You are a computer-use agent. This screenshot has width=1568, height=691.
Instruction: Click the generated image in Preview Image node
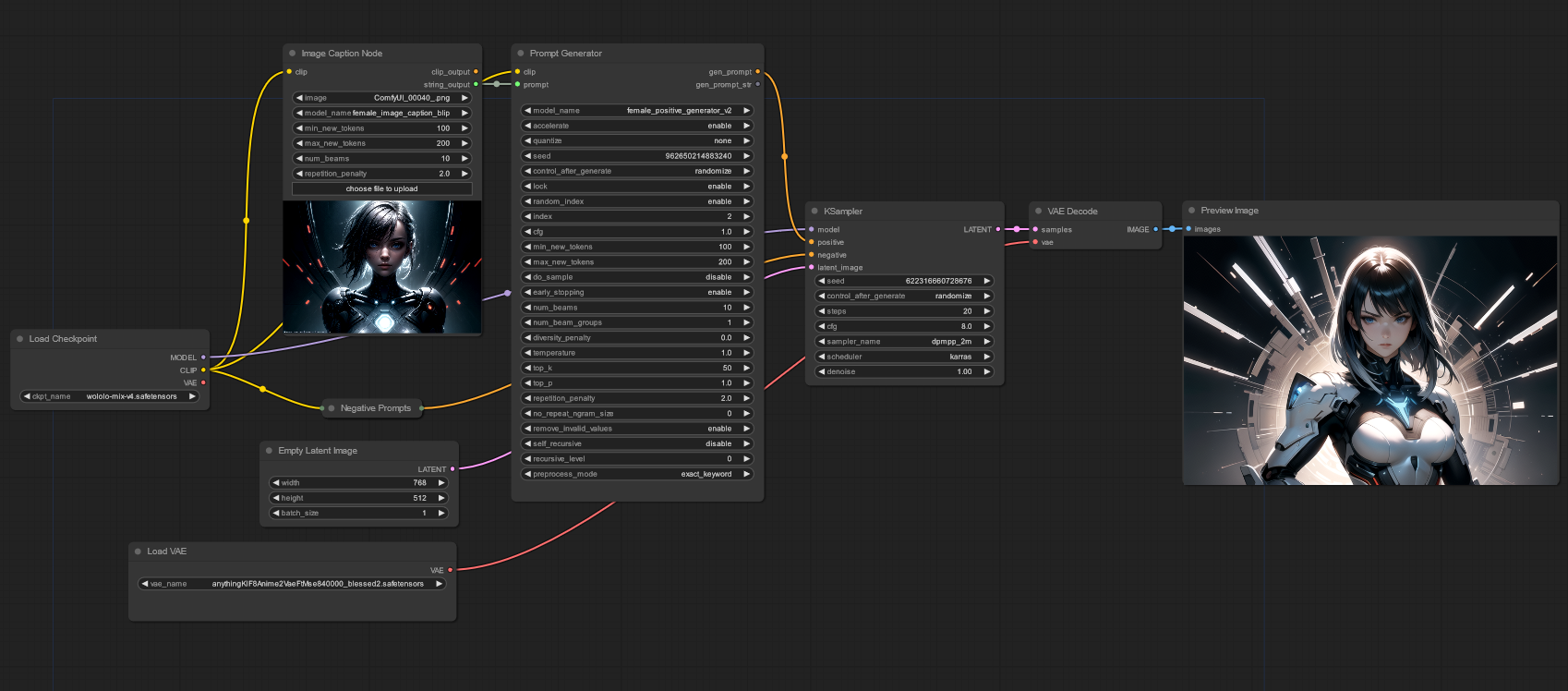point(1370,360)
